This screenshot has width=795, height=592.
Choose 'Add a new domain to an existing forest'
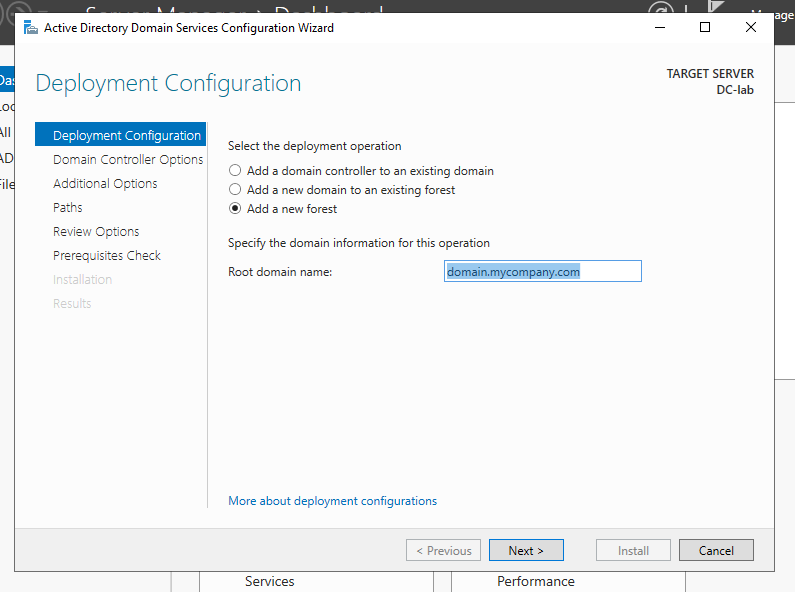[x=235, y=190]
